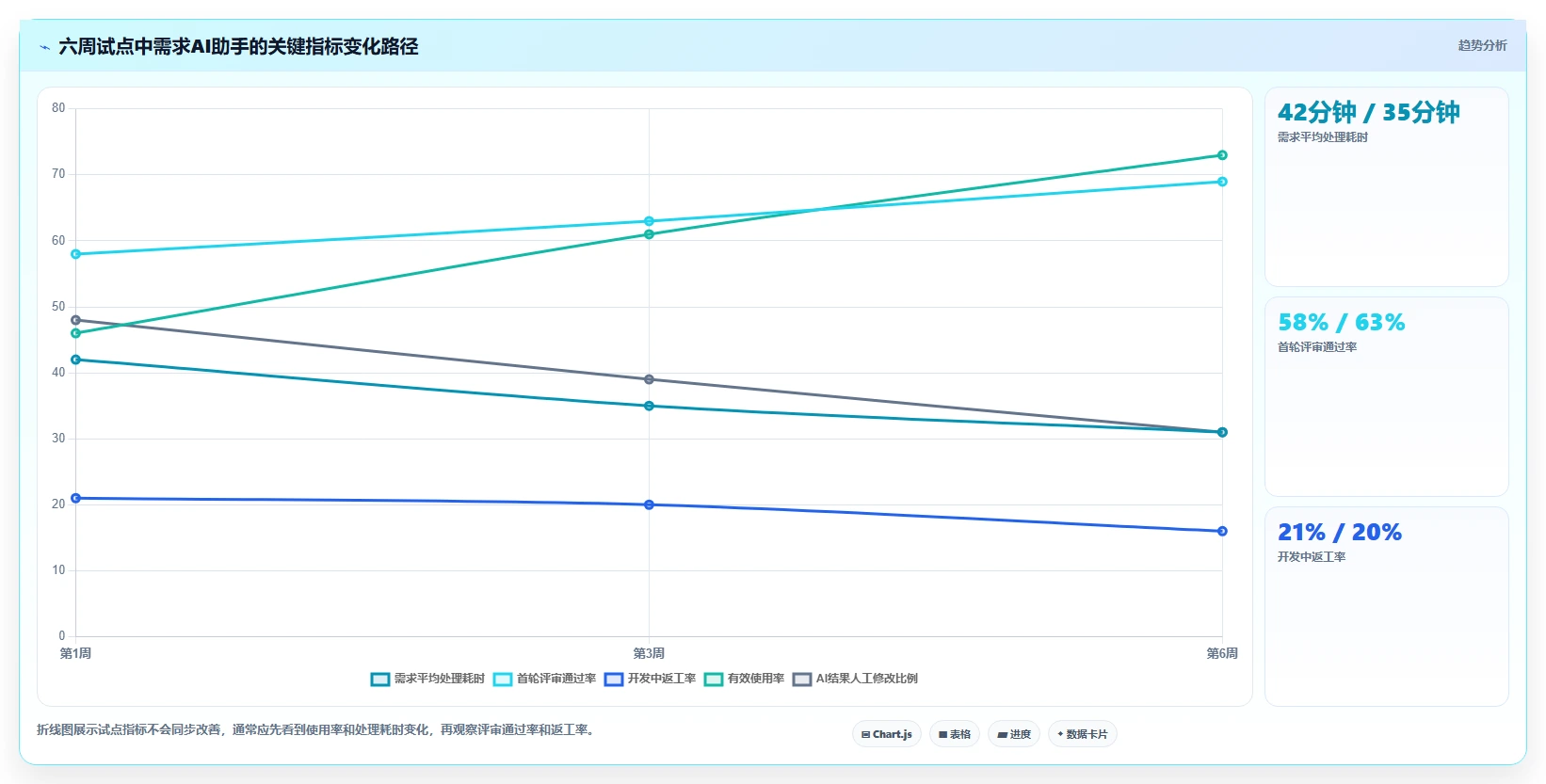Click the 开发中返工率 data point at 第1周
The height and width of the screenshot is (784, 1546).
coord(75,498)
